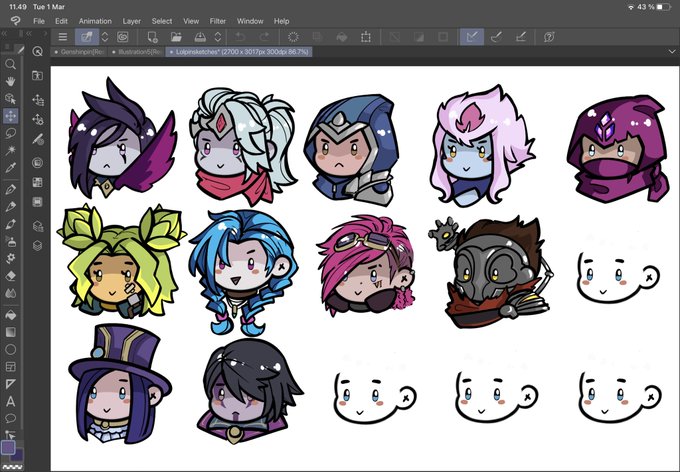Select the Zoom magnifier tool
The height and width of the screenshot is (472, 680).
pos(10,65)
